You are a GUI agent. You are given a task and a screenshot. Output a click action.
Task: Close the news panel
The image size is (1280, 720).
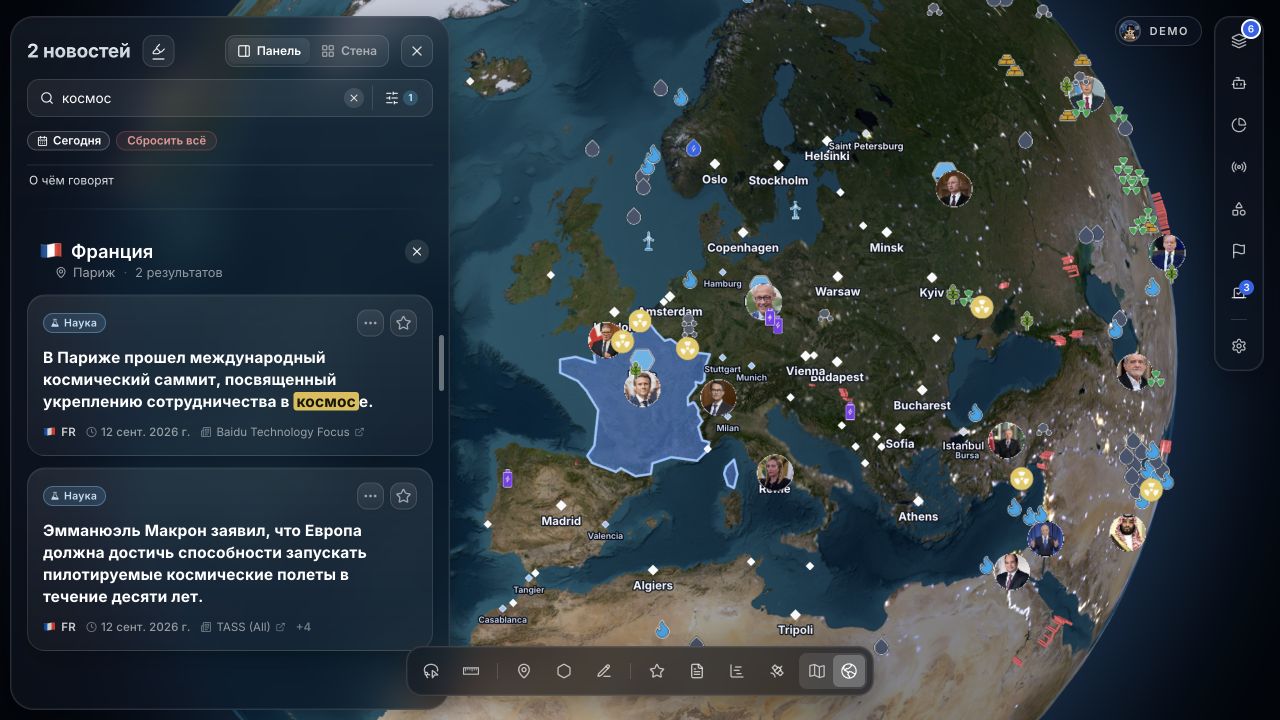point(417,51)
